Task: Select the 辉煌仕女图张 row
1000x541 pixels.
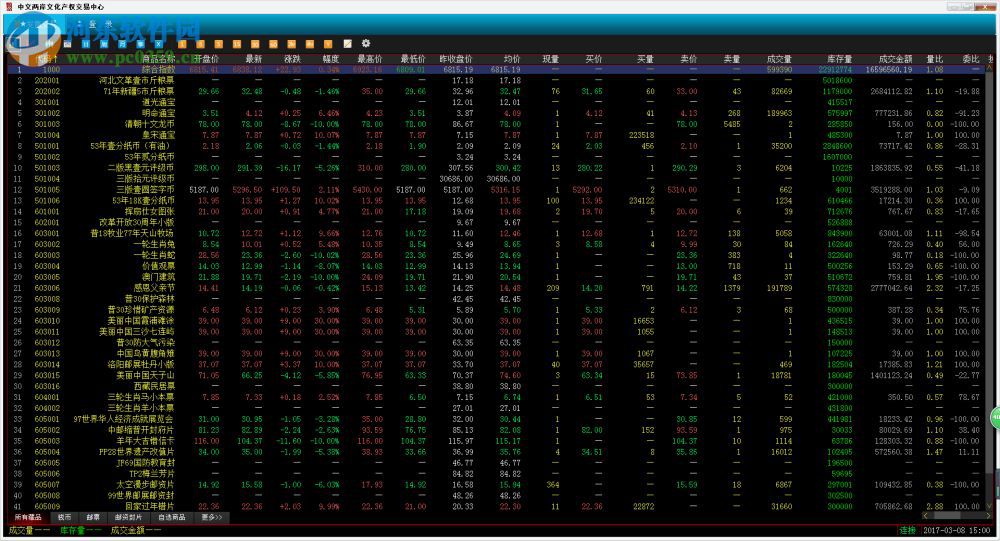Action: point(497,211)
